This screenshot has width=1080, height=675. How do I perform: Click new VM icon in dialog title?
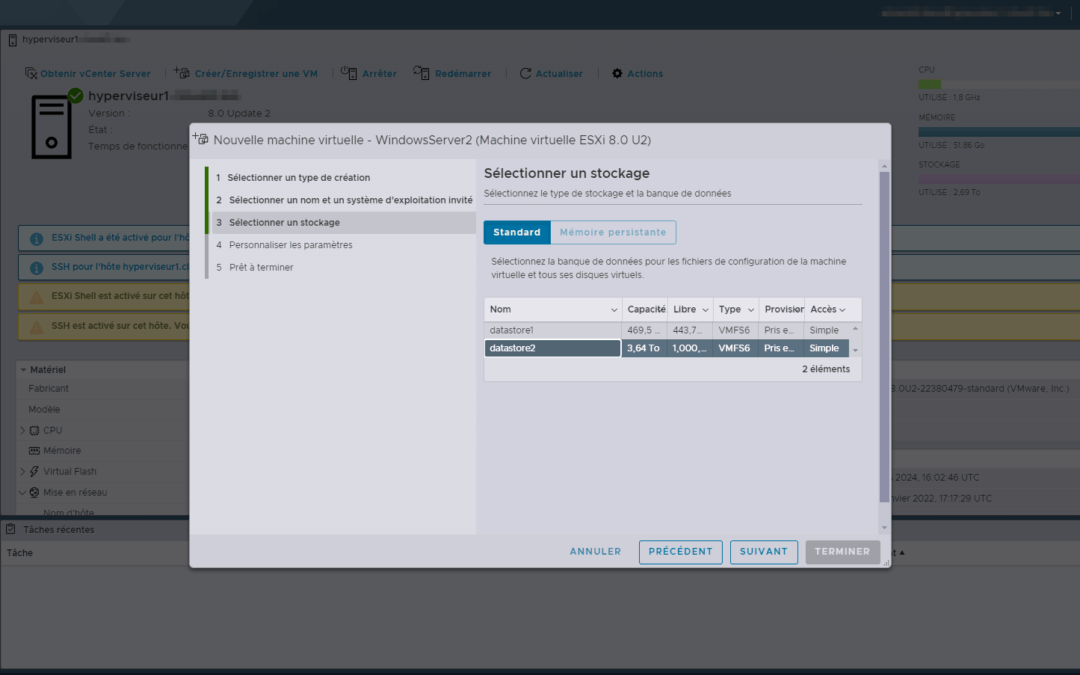tap(200, 138)
